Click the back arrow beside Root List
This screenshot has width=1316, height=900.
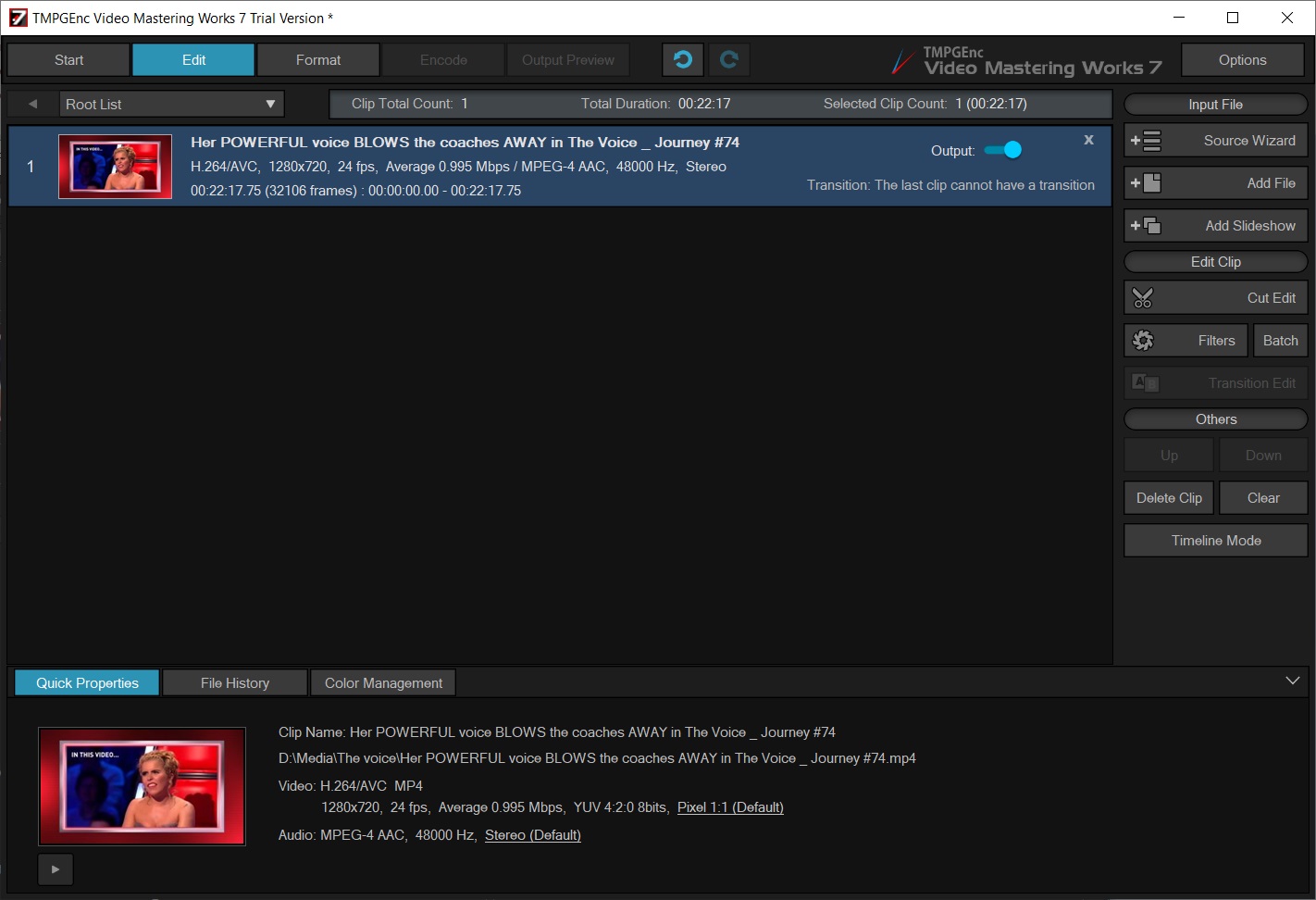[33, 104]
